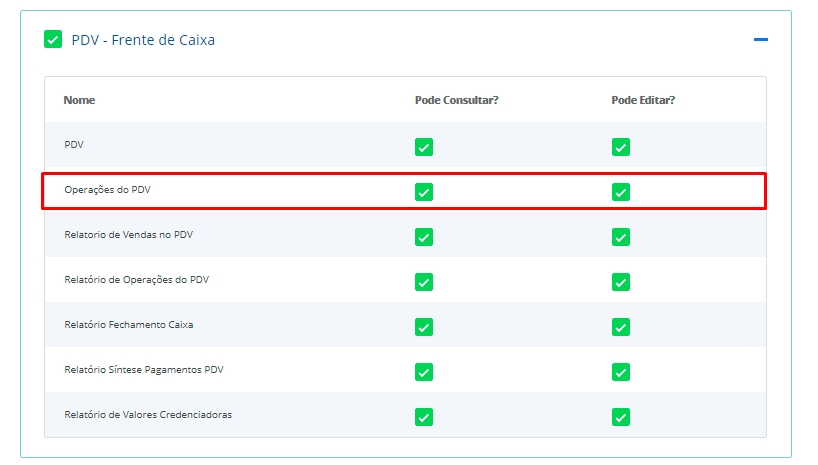Uncheck Pode Editar for PDV row
The image size is (818, 465).
coord(621,147)
